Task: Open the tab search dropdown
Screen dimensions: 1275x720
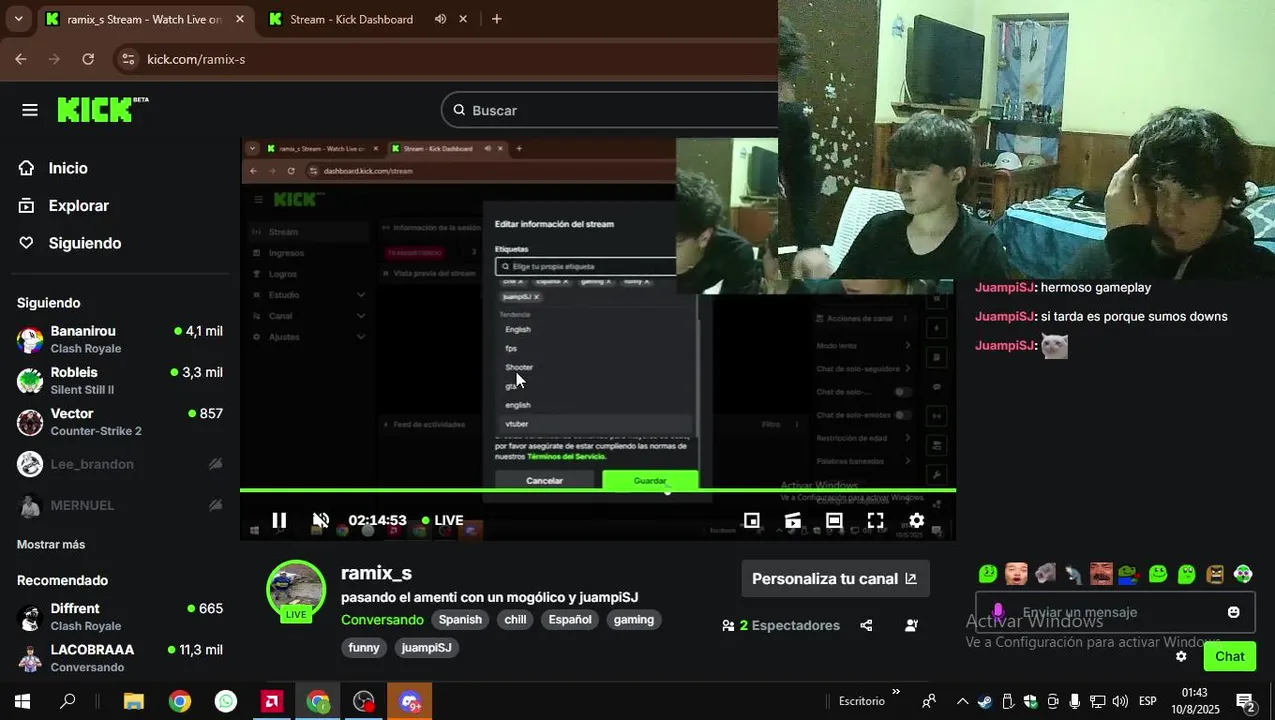Action: 18,19
